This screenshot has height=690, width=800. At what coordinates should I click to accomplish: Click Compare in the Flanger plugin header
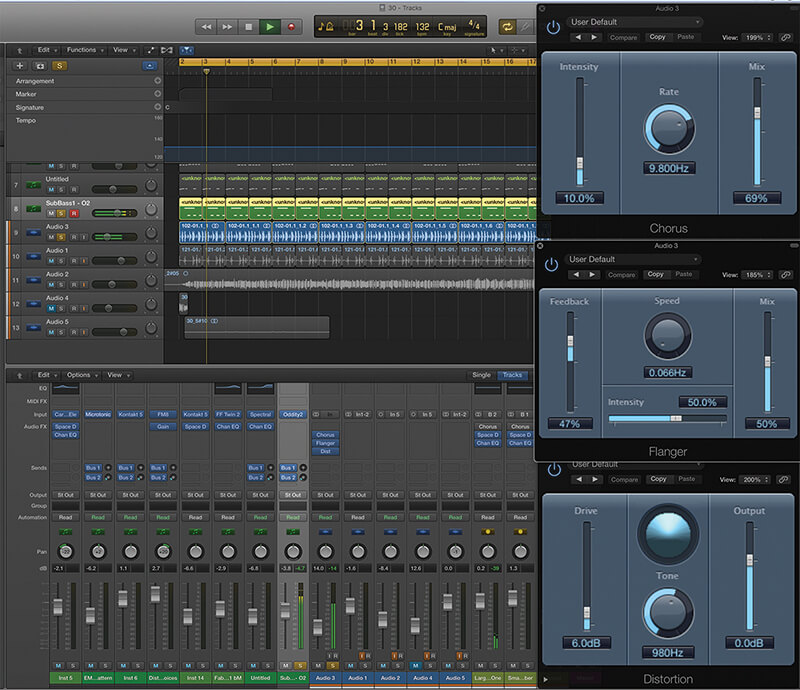coord(623,275)
